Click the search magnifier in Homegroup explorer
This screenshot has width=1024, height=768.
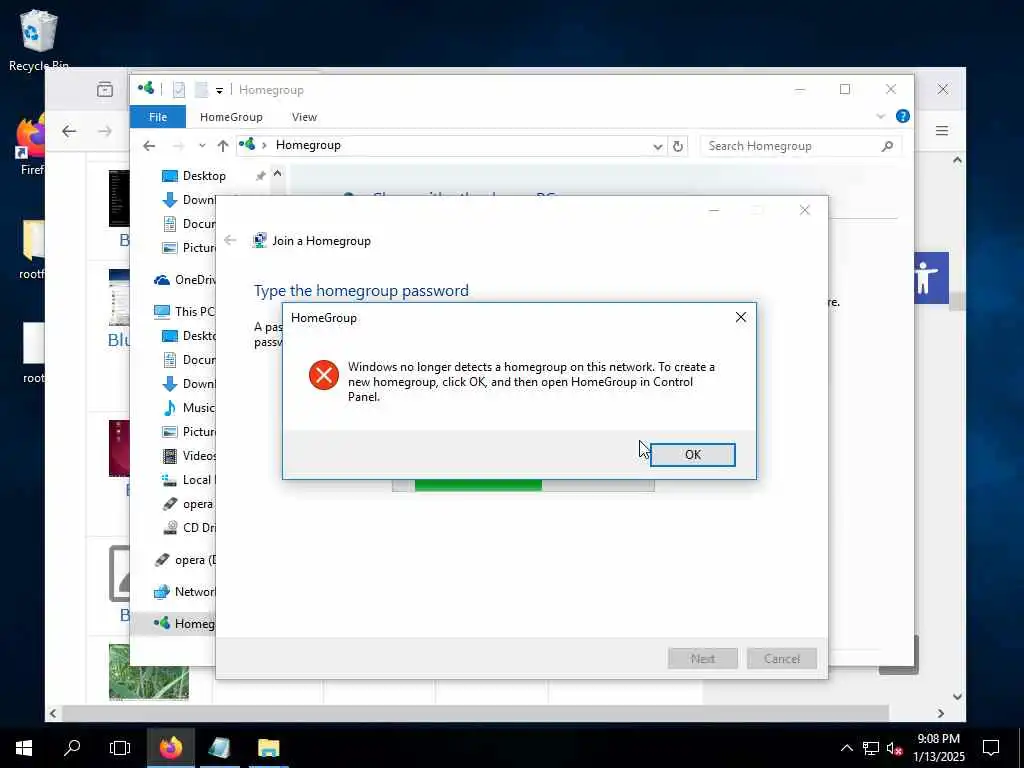point(887,146)
